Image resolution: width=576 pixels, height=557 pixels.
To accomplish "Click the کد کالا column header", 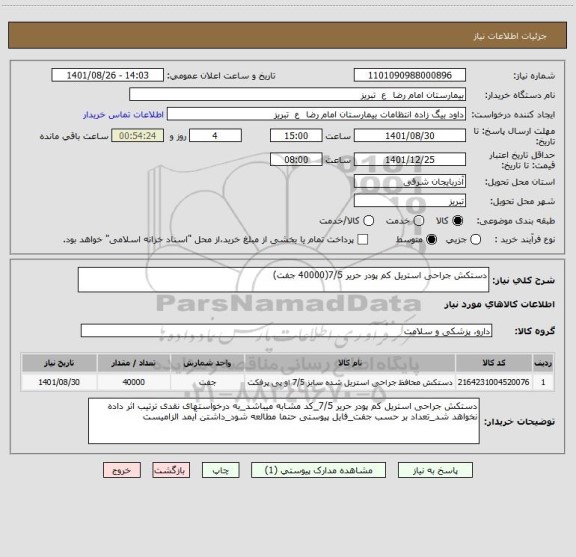I will pos(494,363).
